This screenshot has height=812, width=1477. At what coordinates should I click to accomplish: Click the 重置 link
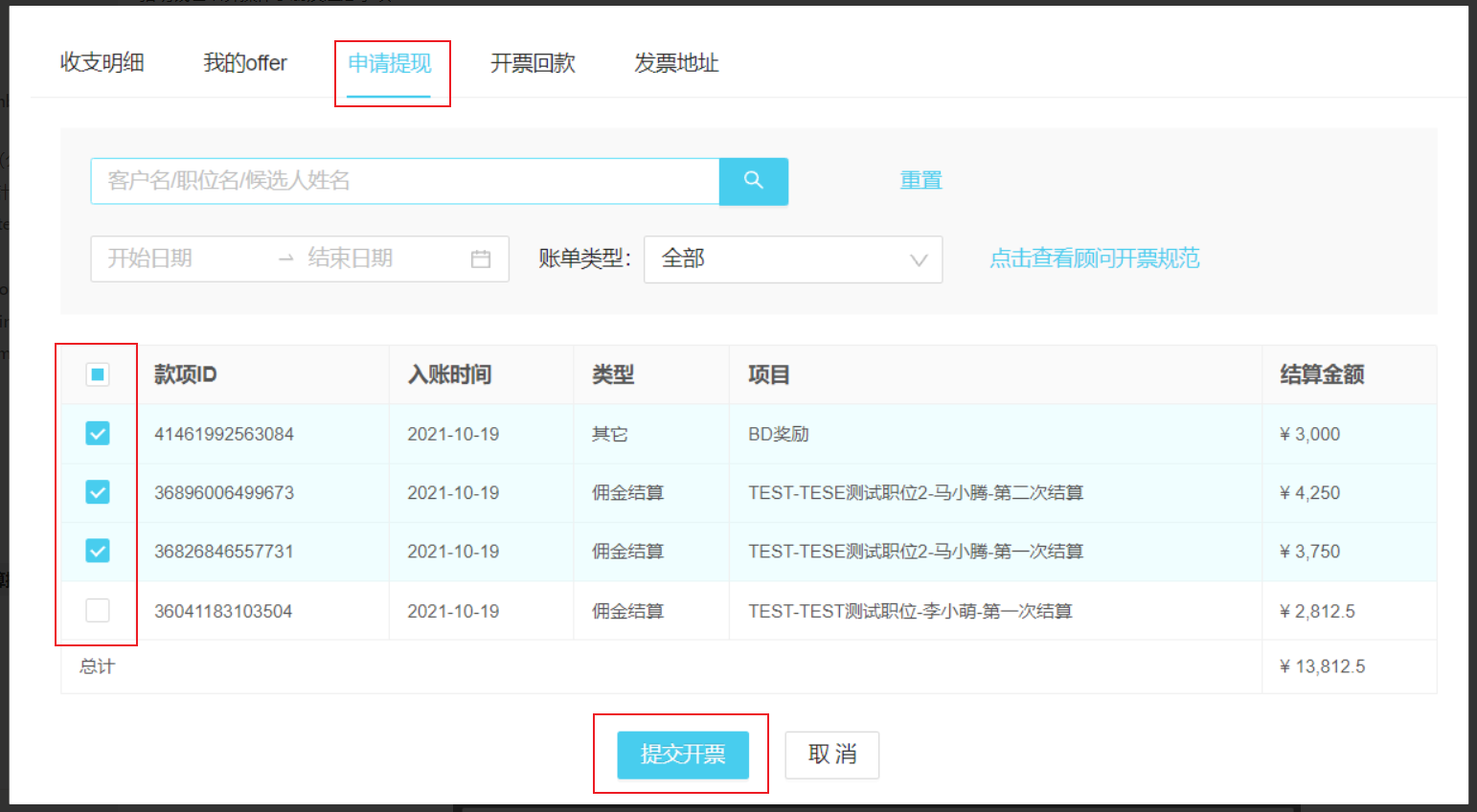tap(921, 180)
